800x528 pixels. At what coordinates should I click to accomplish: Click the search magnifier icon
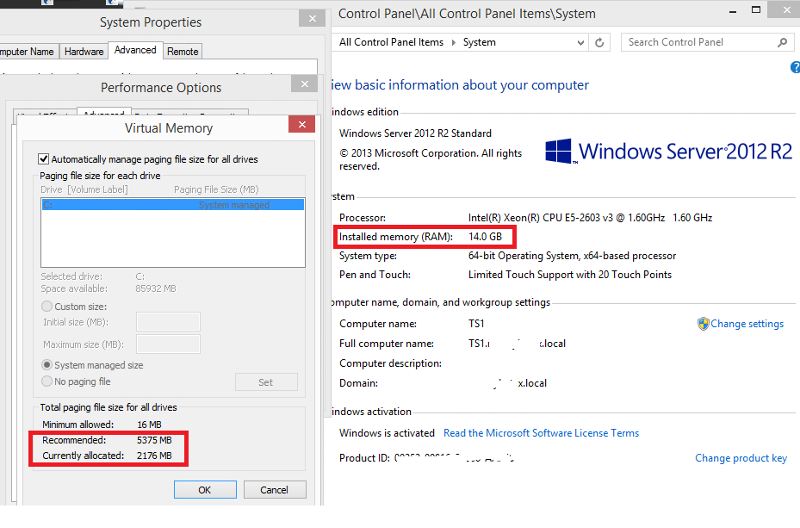coord(782,42)
